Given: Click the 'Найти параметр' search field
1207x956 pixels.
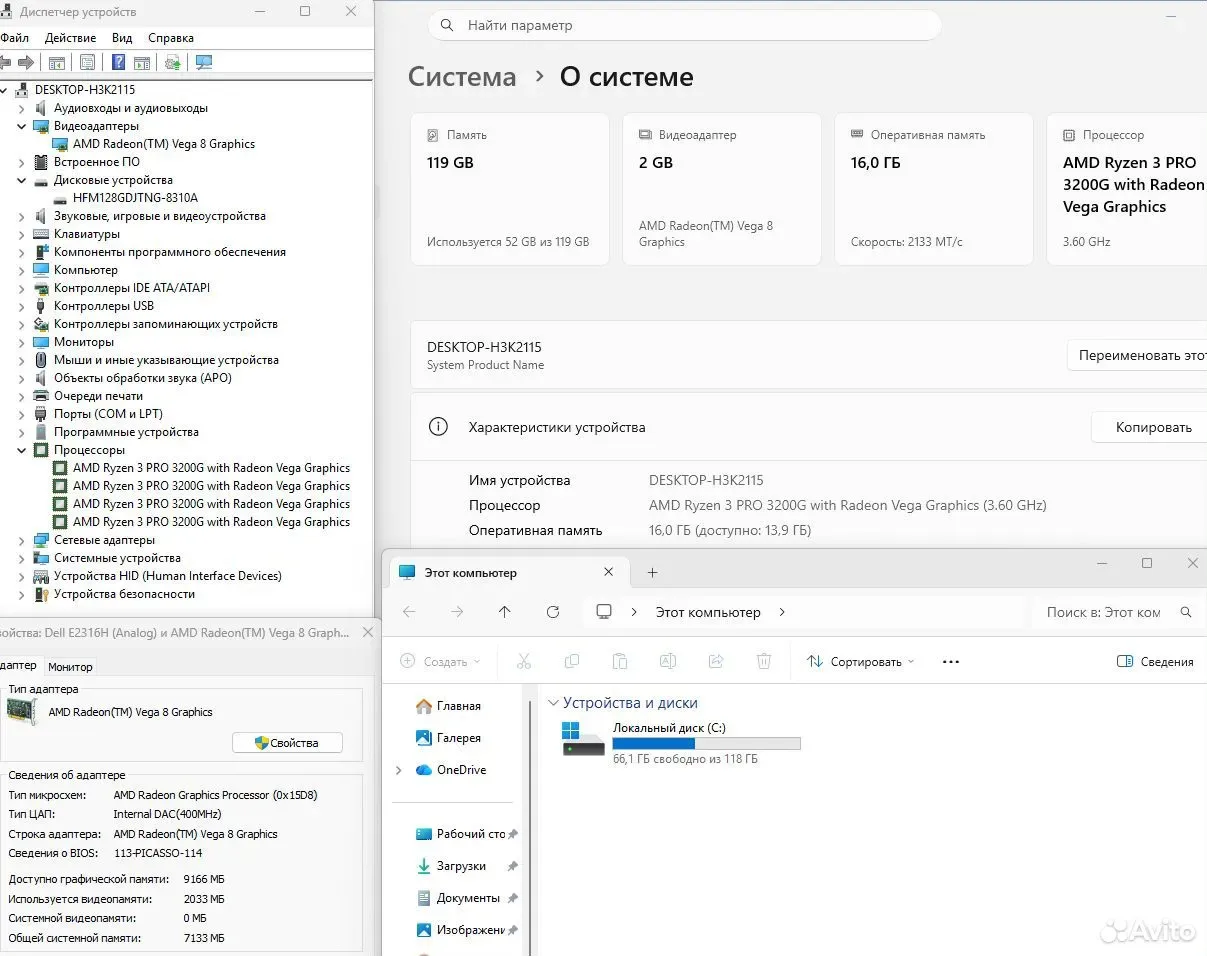Looking at the screenshot, I should (684, 25).
